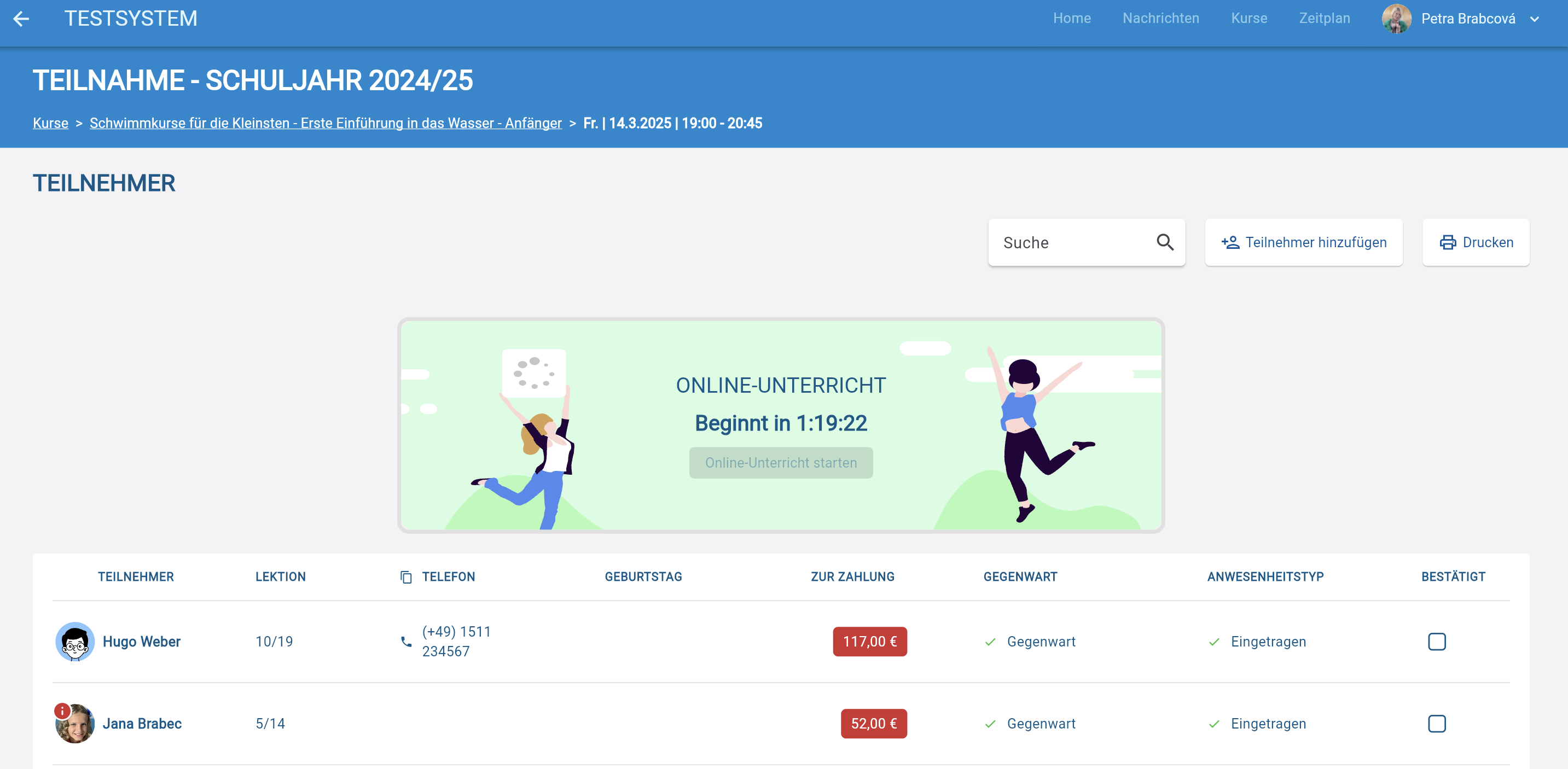Click the printer icon on Drucken
1568x769 pixels.
[1447, 242]
